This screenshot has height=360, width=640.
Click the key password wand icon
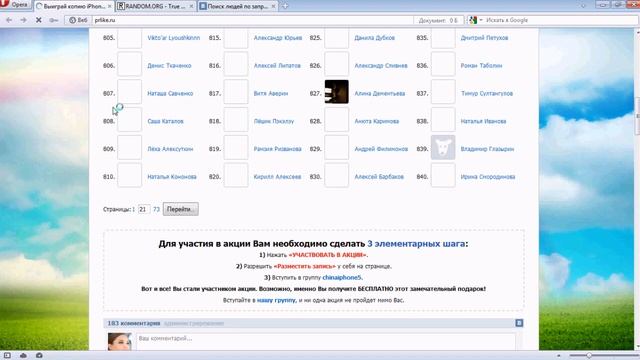pyautogui.click(x=53, y=20)
